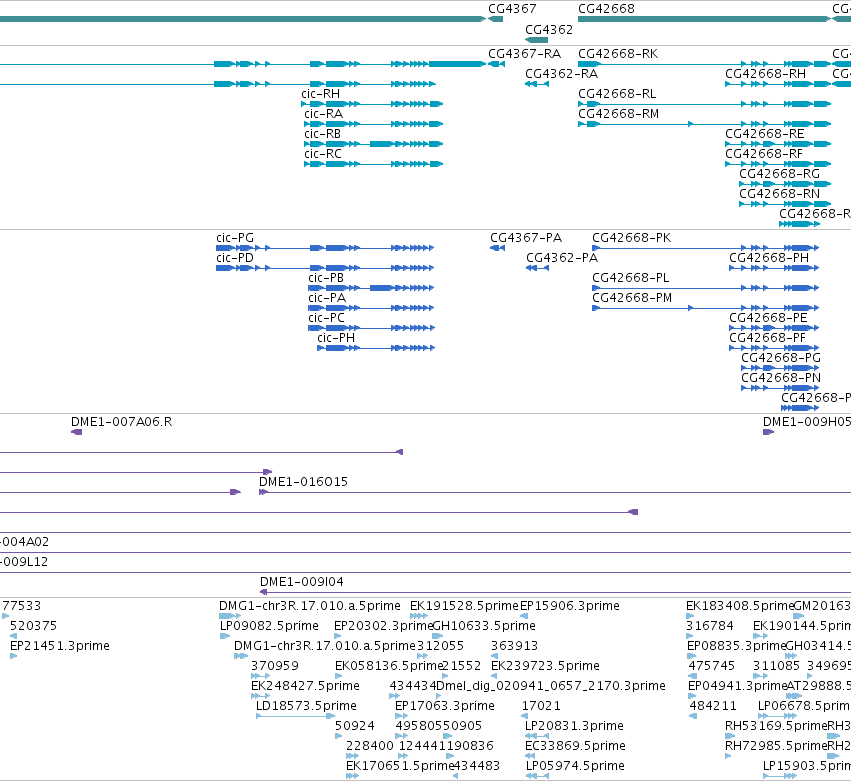Screen dimensions: 851x781
Task: Click the CG42668-RL transcript label
Action: coord(617,94)
